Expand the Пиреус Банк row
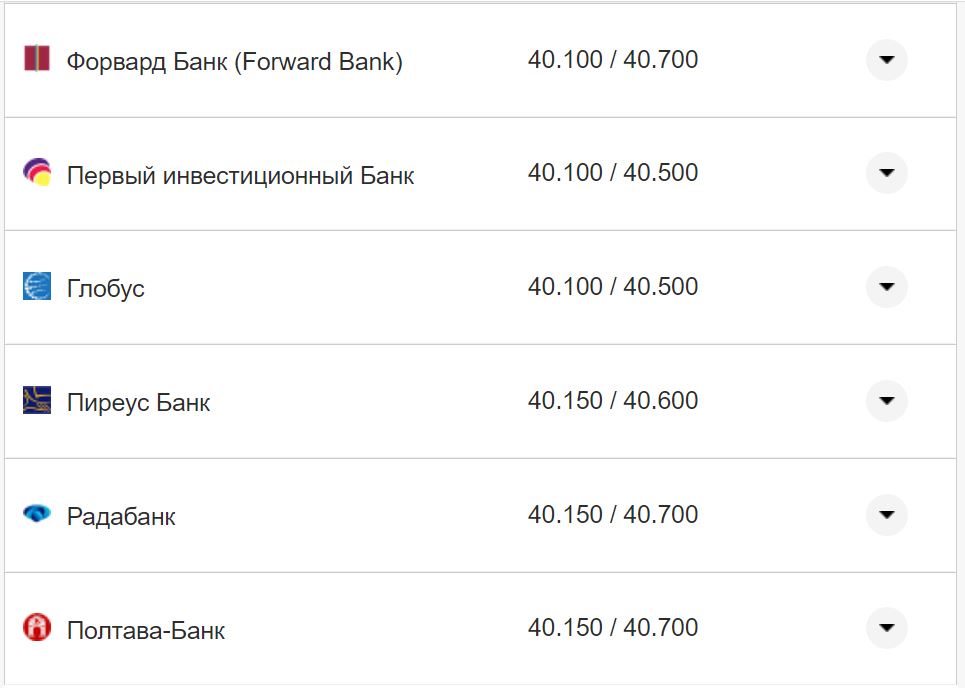 (886, 400)
